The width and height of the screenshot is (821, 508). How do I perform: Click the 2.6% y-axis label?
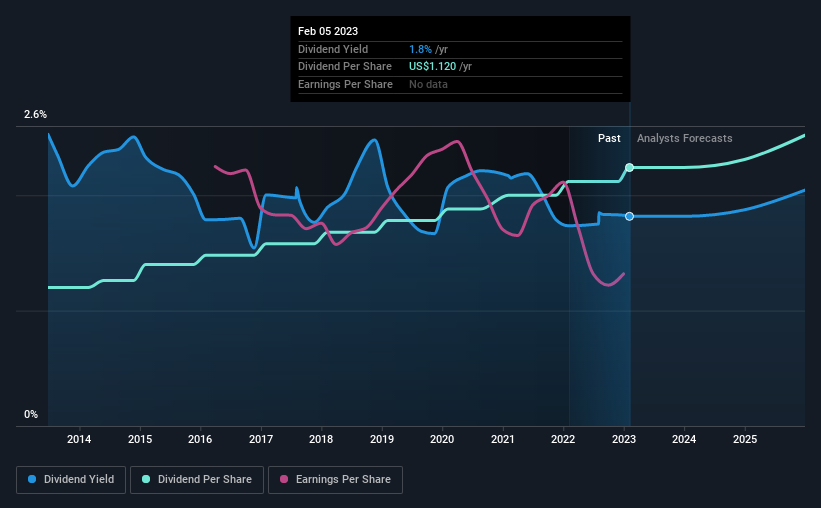click(x=35, y=114)
